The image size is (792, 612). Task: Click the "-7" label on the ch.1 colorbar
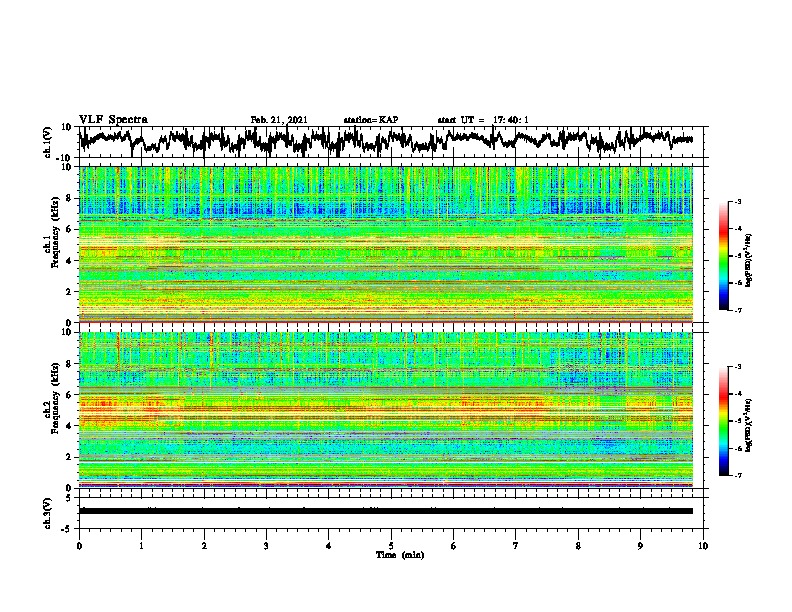[x=738, y=310]
